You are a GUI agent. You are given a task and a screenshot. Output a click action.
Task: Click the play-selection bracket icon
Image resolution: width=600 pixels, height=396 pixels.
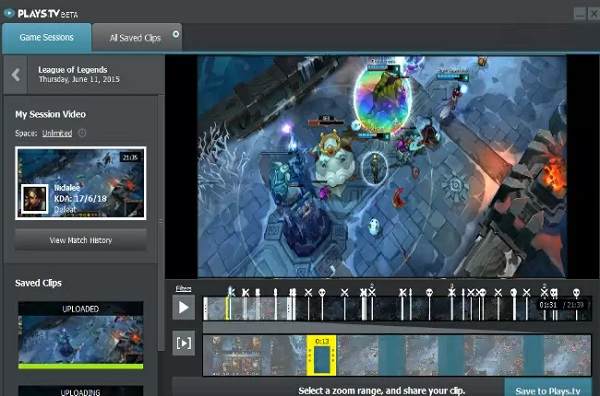click(183, 343)
